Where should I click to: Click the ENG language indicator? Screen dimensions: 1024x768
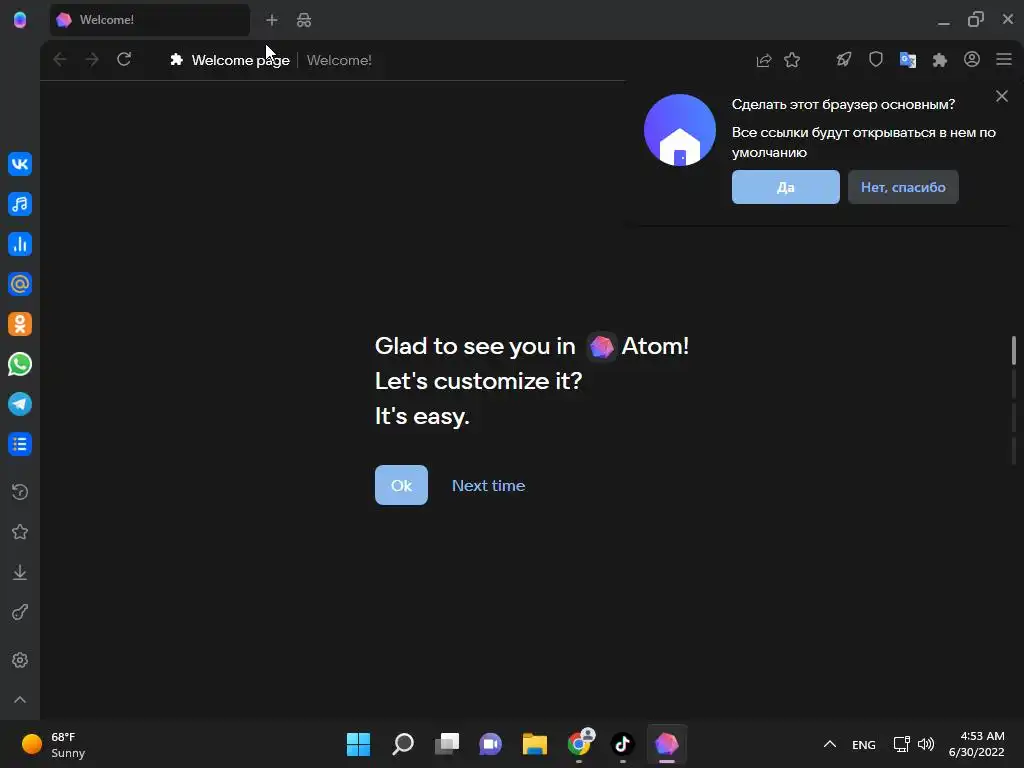[x=863, y=744]
